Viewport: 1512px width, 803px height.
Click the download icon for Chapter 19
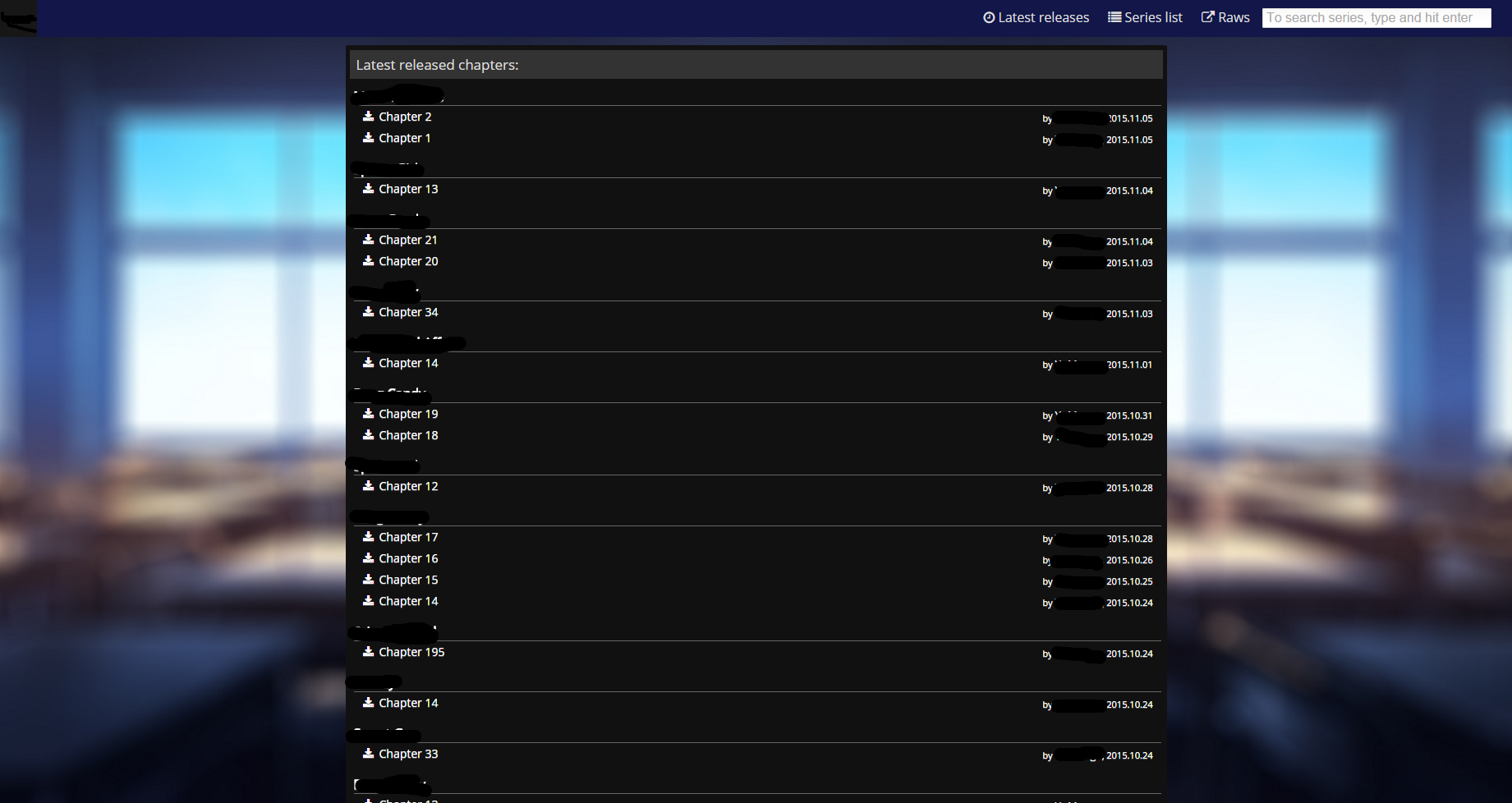click(x=369, y=414)
